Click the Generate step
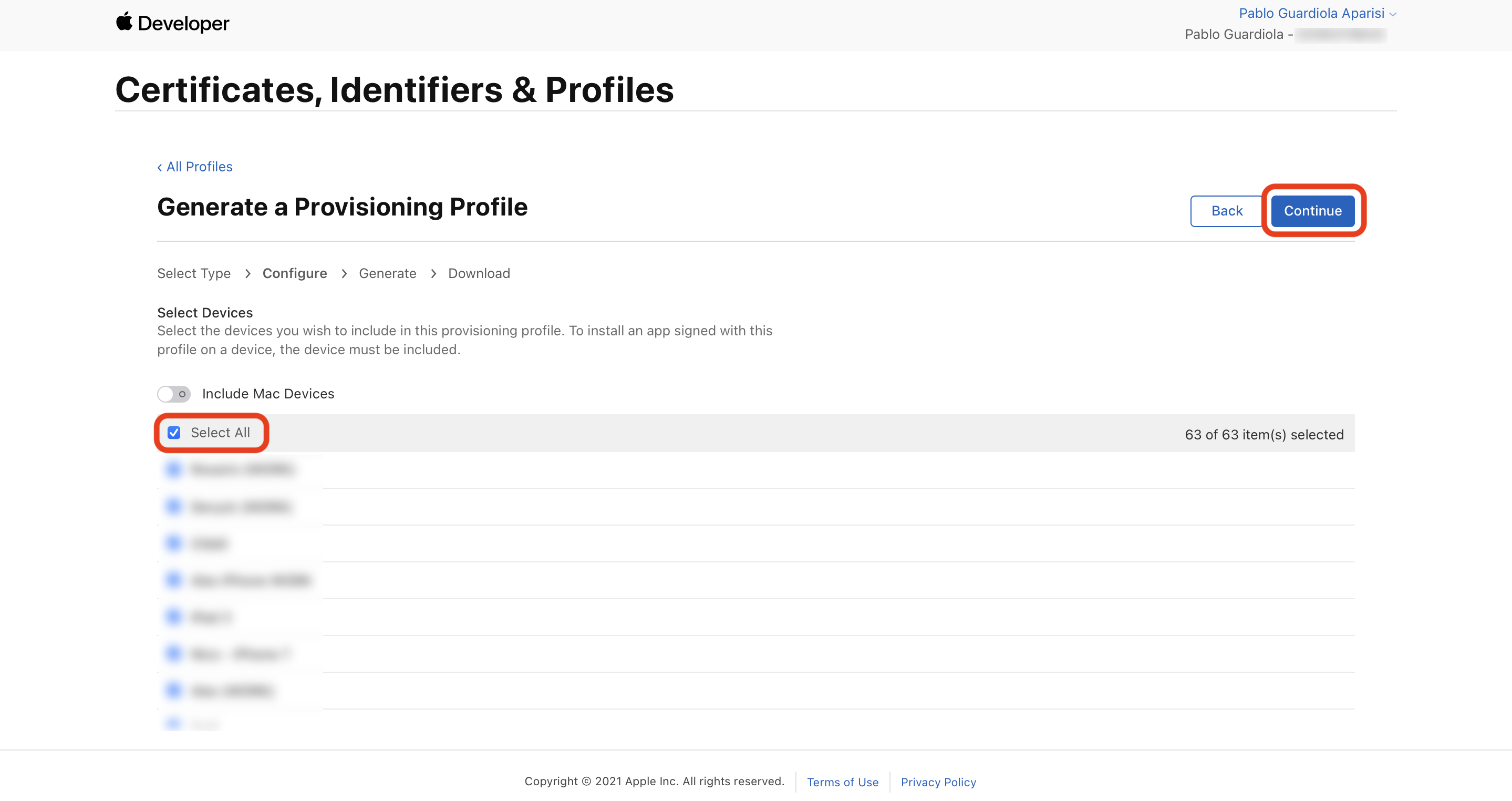This screenshot has height=801, width=1512. (387, 274)
